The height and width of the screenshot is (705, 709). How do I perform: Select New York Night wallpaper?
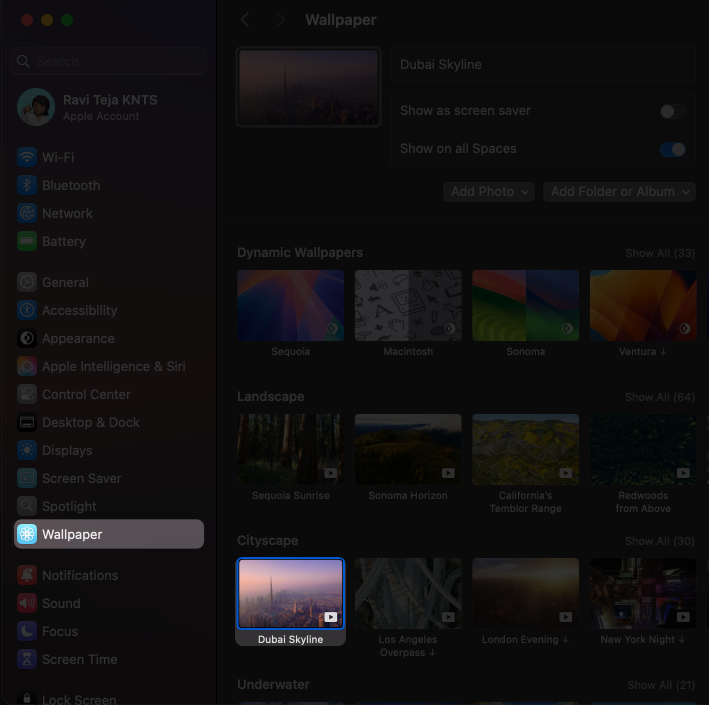coord(643,593)
